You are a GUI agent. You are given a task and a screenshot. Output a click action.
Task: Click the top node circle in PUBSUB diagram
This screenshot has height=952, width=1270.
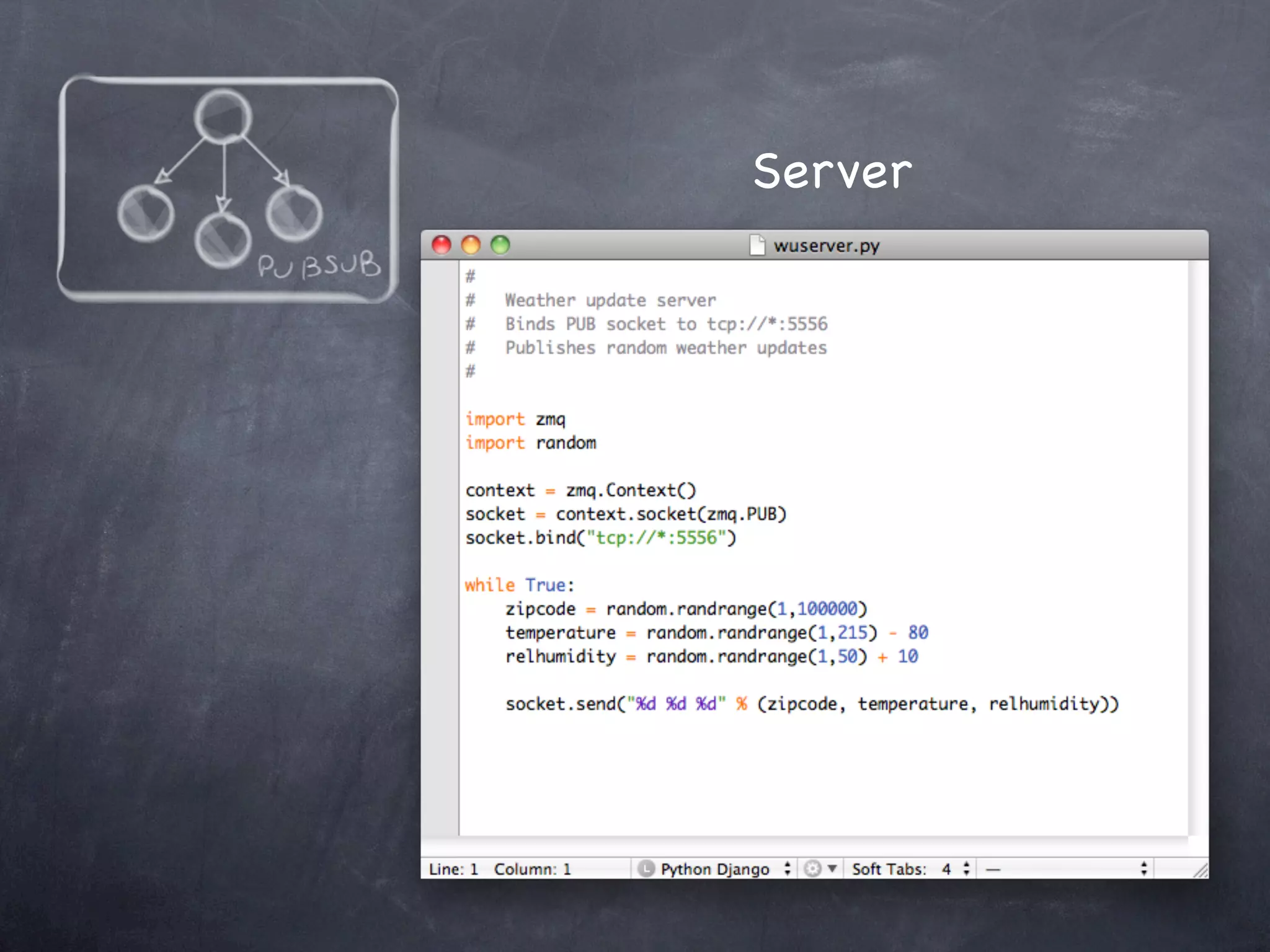point(223,117)
